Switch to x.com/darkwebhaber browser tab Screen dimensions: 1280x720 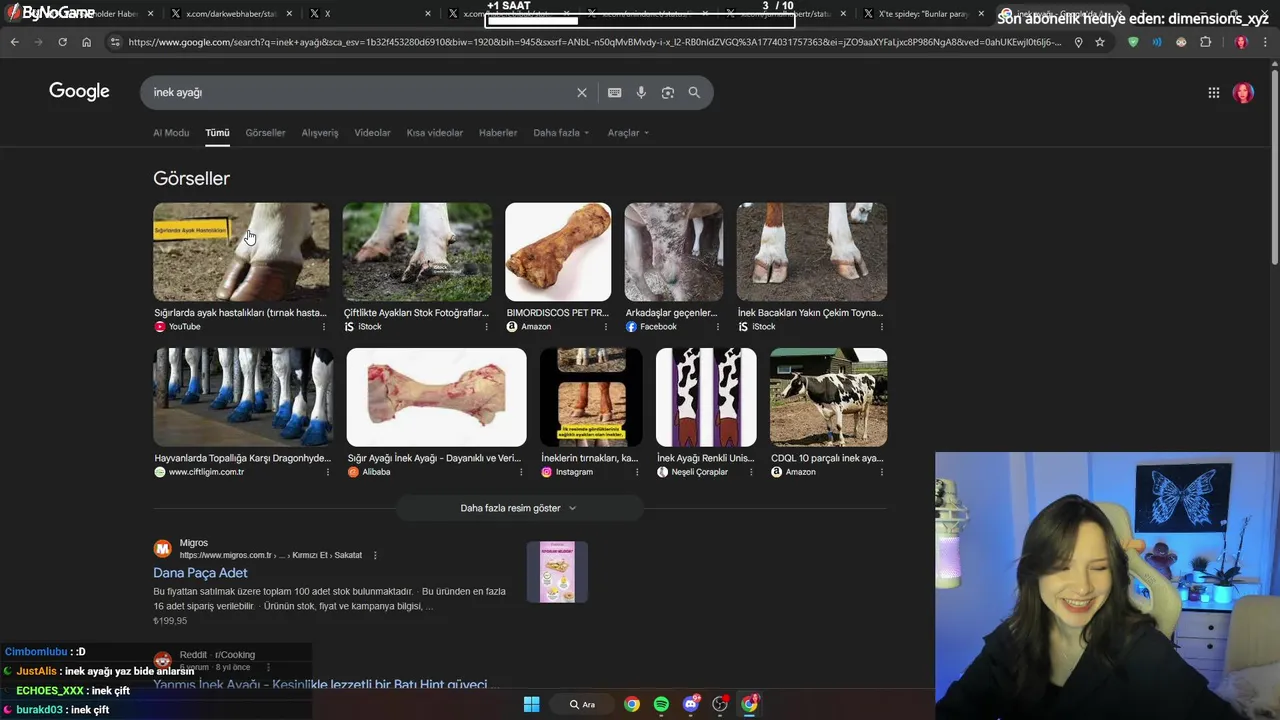232,14
